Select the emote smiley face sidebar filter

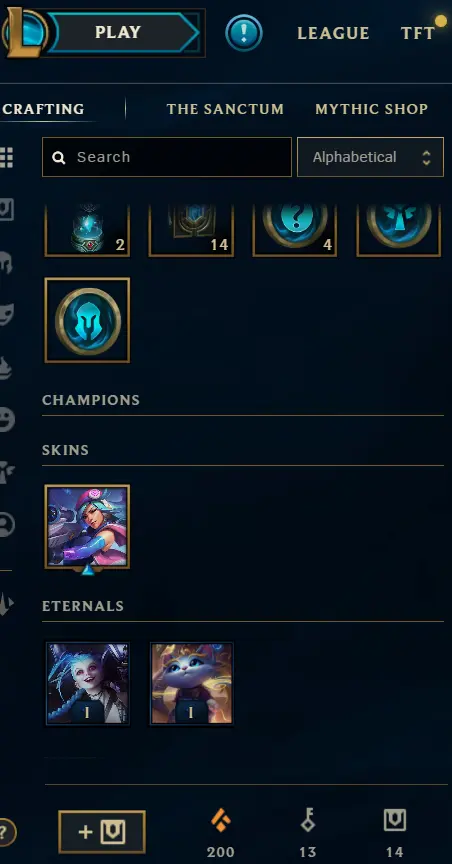(7, 420)
